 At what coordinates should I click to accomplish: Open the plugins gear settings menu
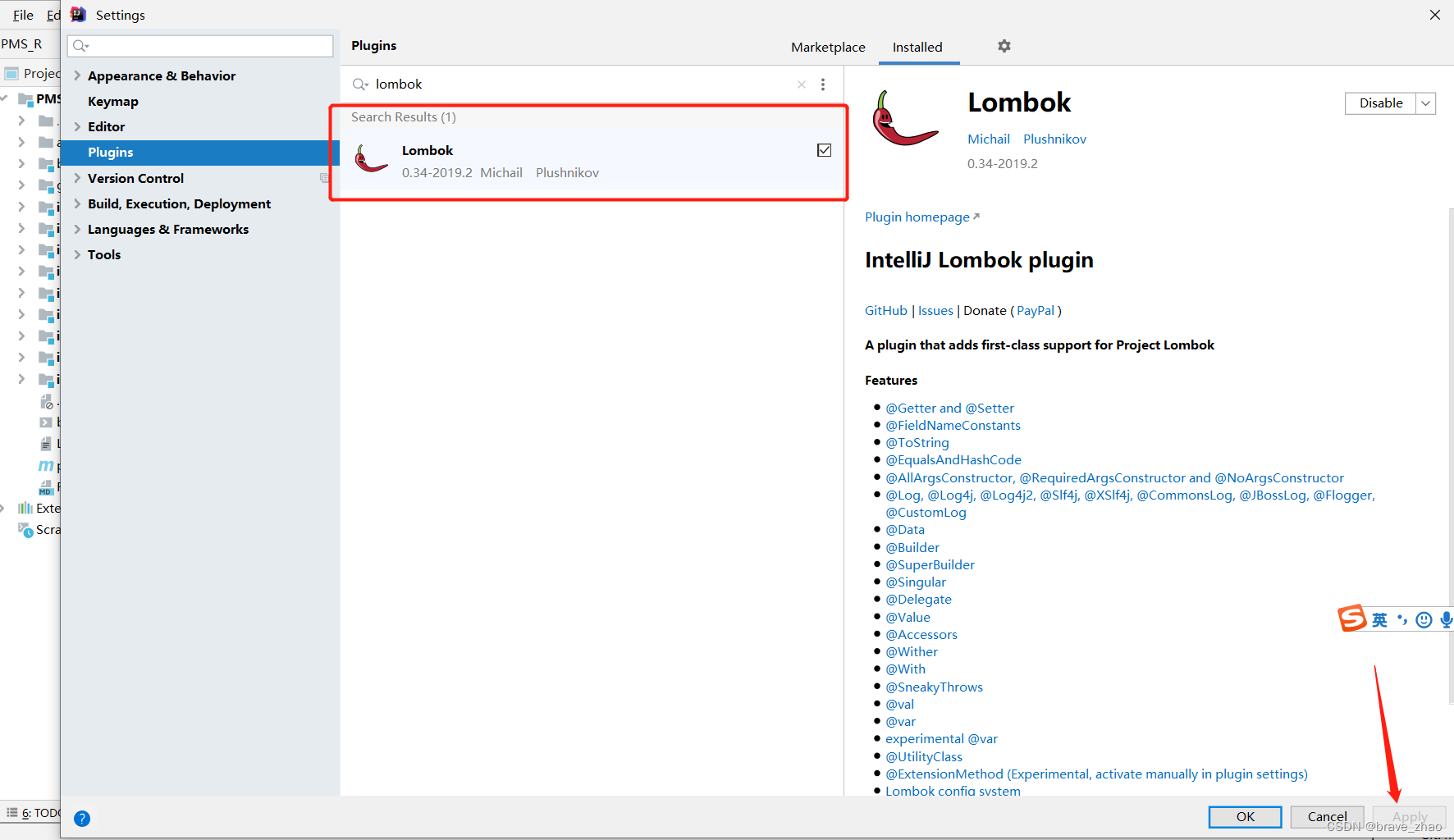tap(1004, 46)
